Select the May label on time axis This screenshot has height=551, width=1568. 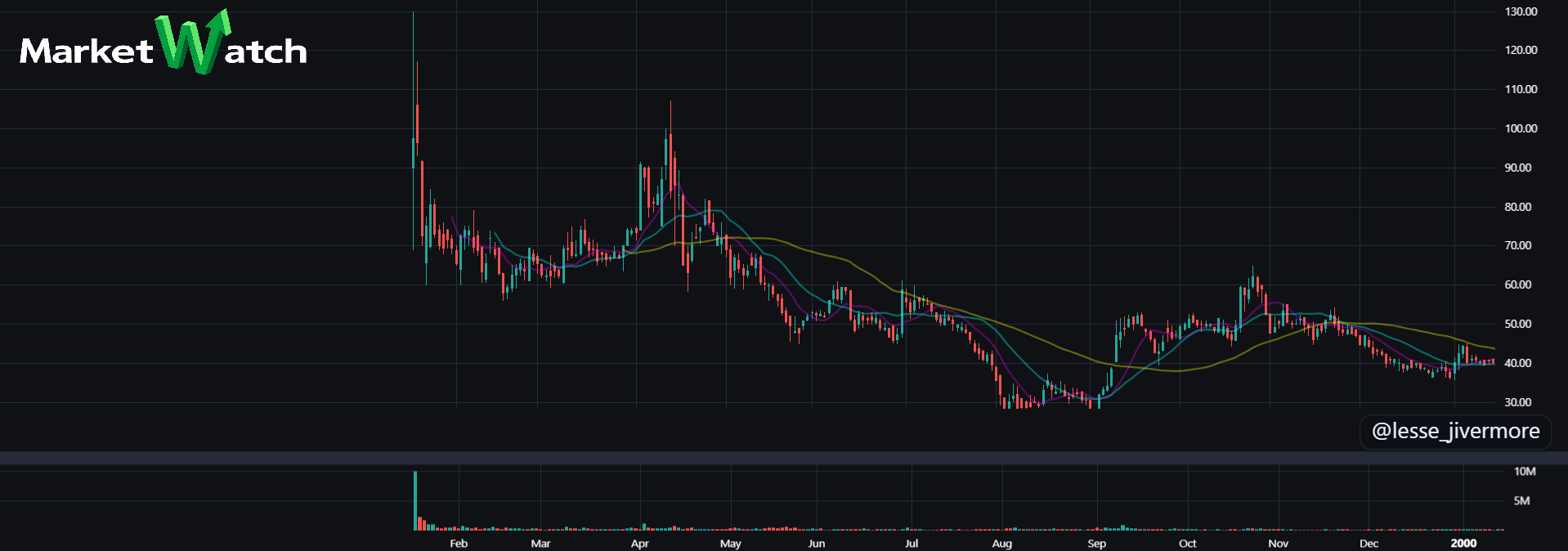point(730,544)
